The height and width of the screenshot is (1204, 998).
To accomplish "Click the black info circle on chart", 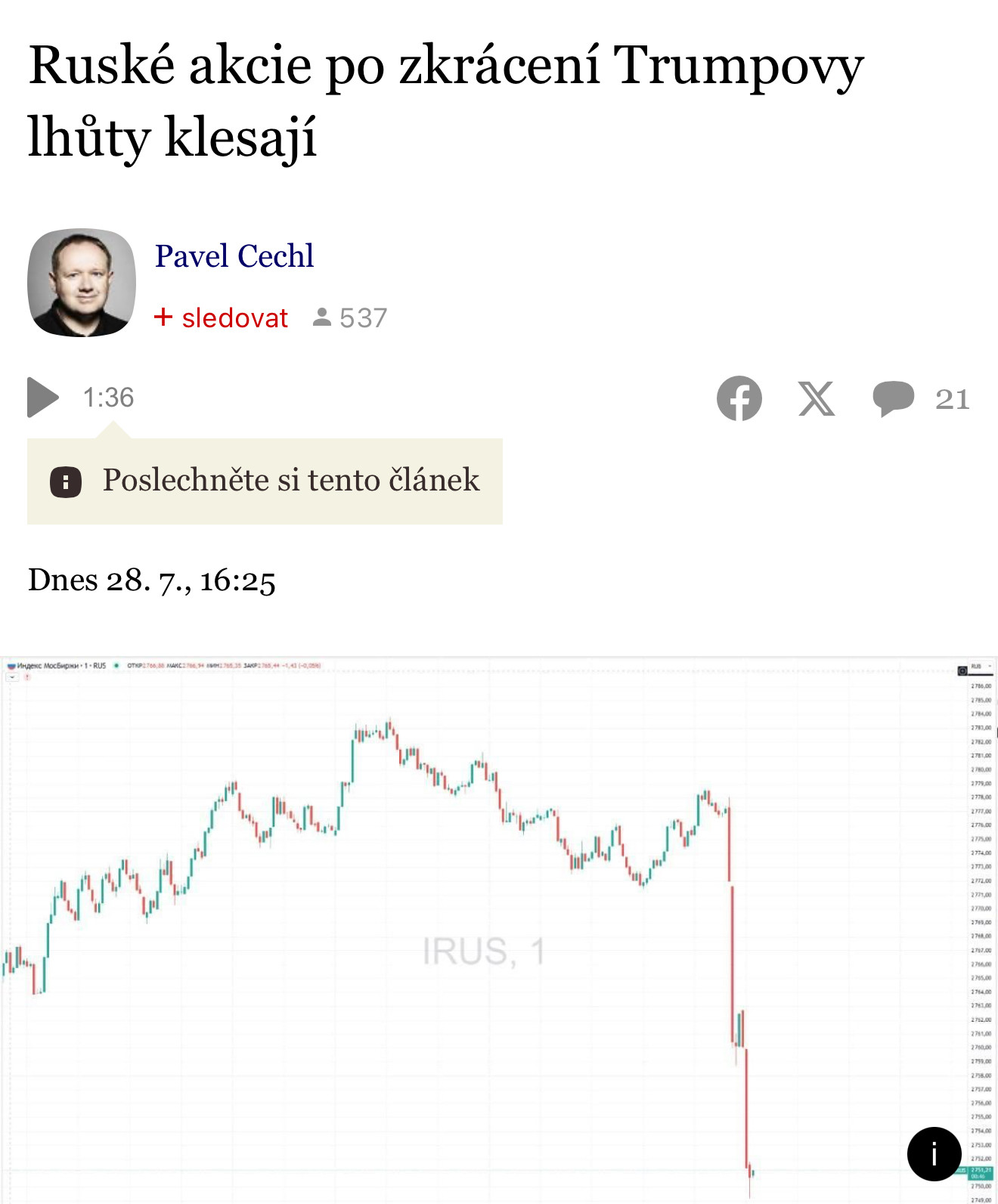I will (x=934, y=1154).
